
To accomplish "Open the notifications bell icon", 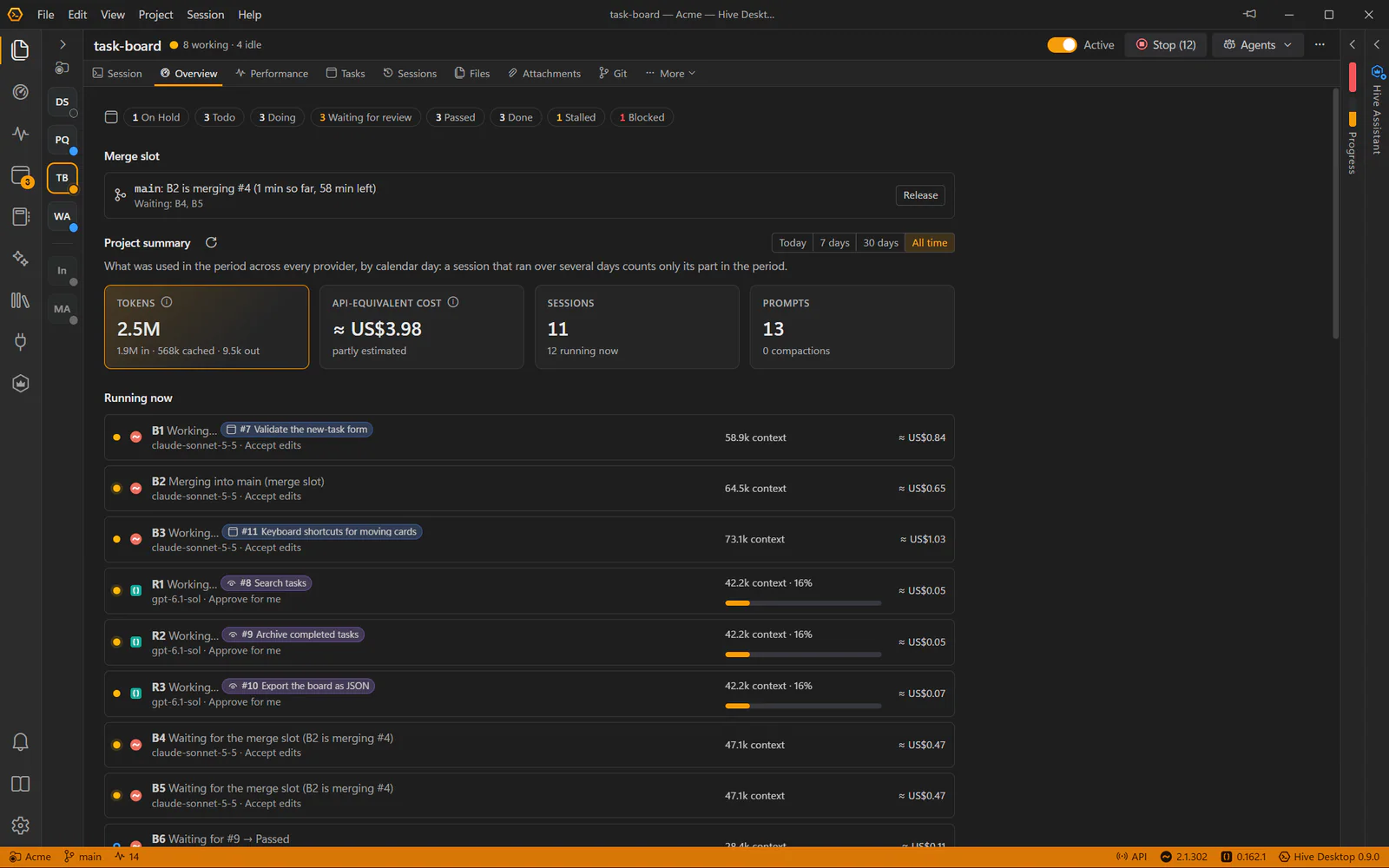I will tap(21, 742).
